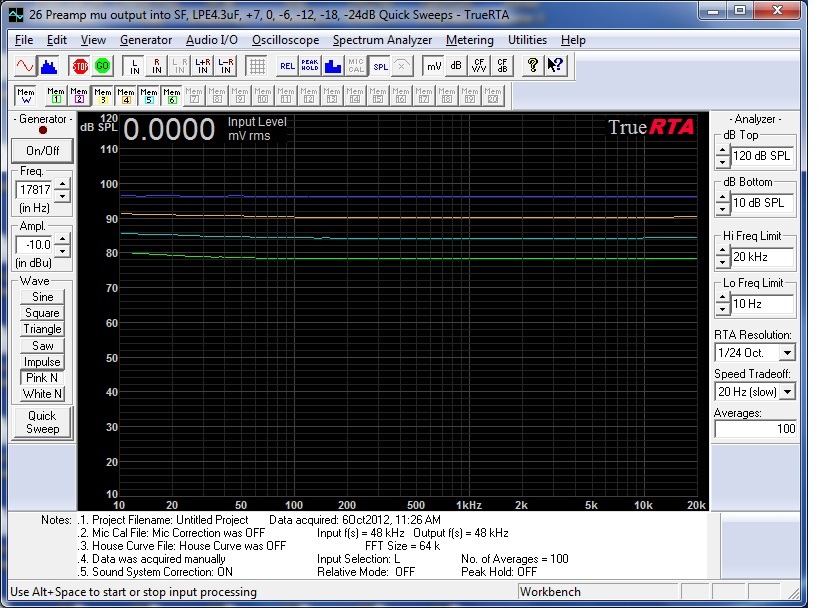
Task: Click the CF dB button
Action: [x=502, y=66]
